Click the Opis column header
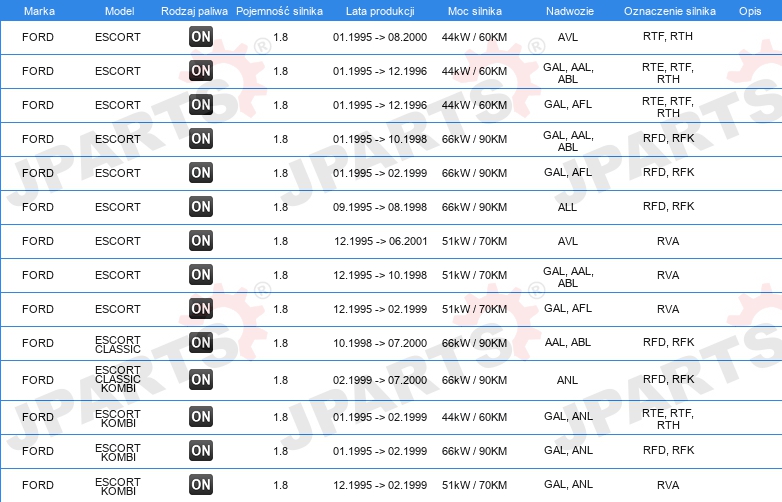 tap(750, 11)
